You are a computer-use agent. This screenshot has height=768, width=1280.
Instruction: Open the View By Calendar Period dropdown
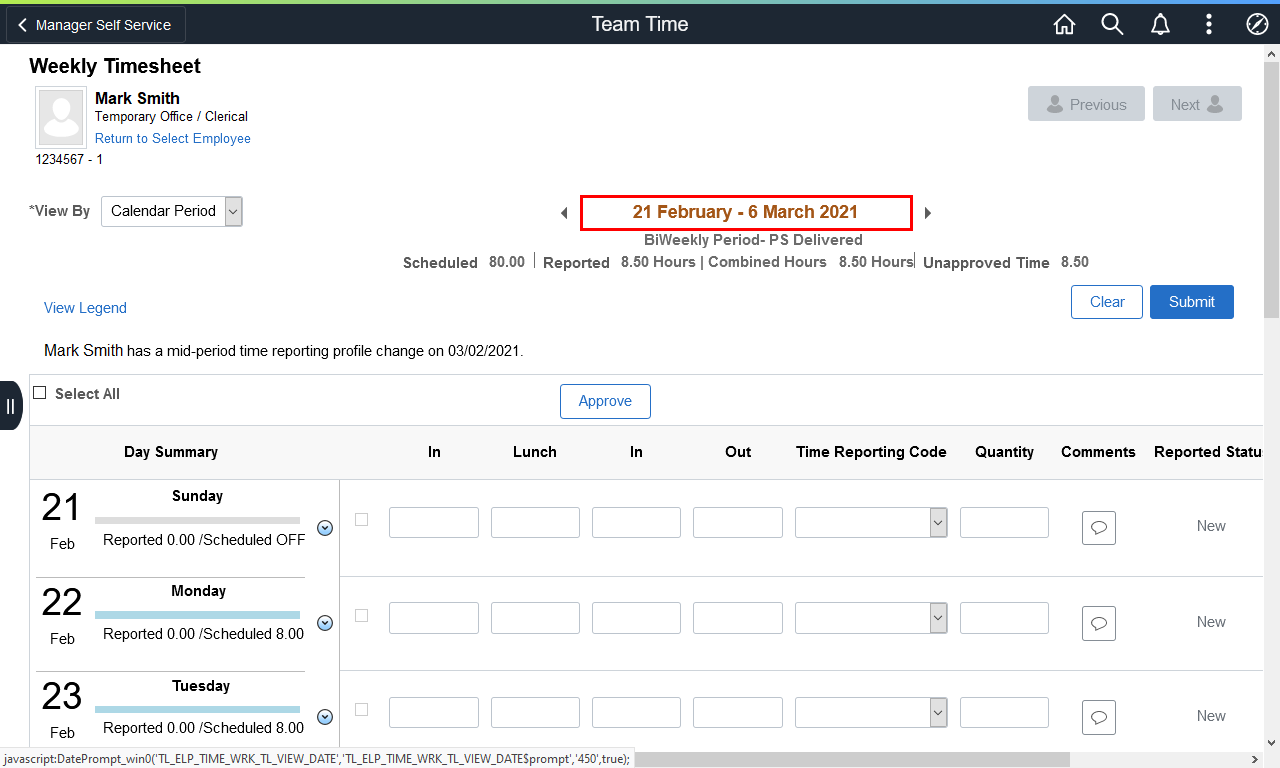172,211
